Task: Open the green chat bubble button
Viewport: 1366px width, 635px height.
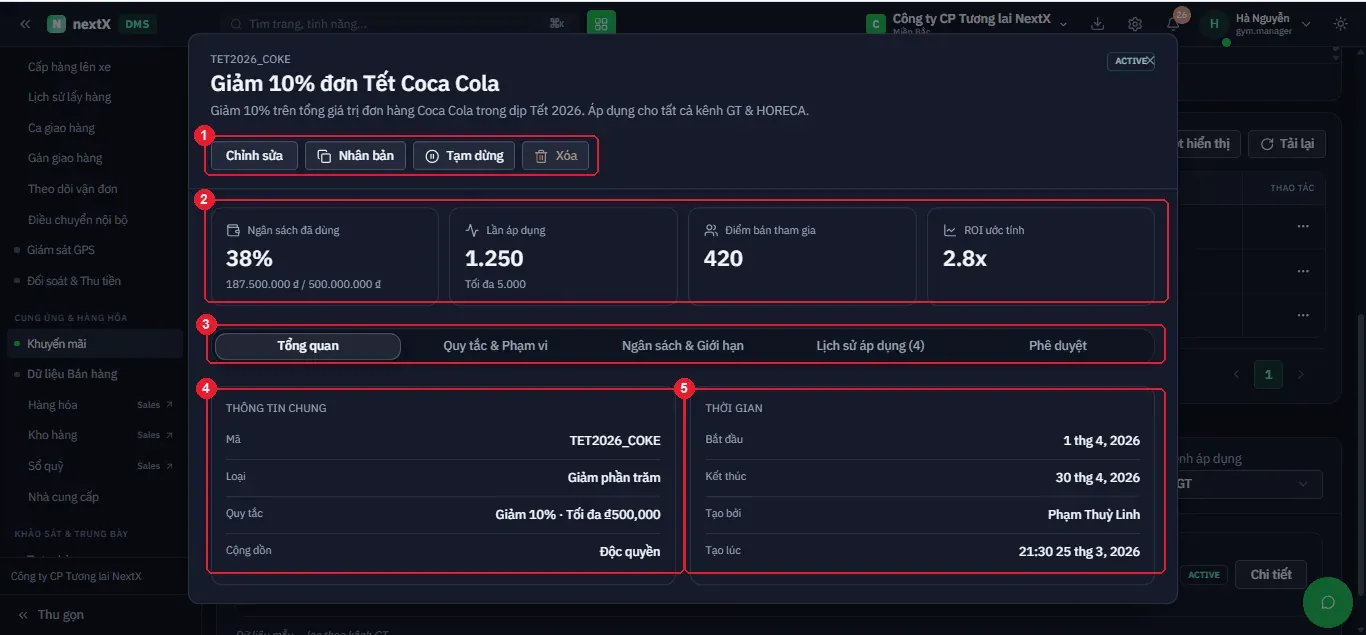Action: click(1328, 602)
